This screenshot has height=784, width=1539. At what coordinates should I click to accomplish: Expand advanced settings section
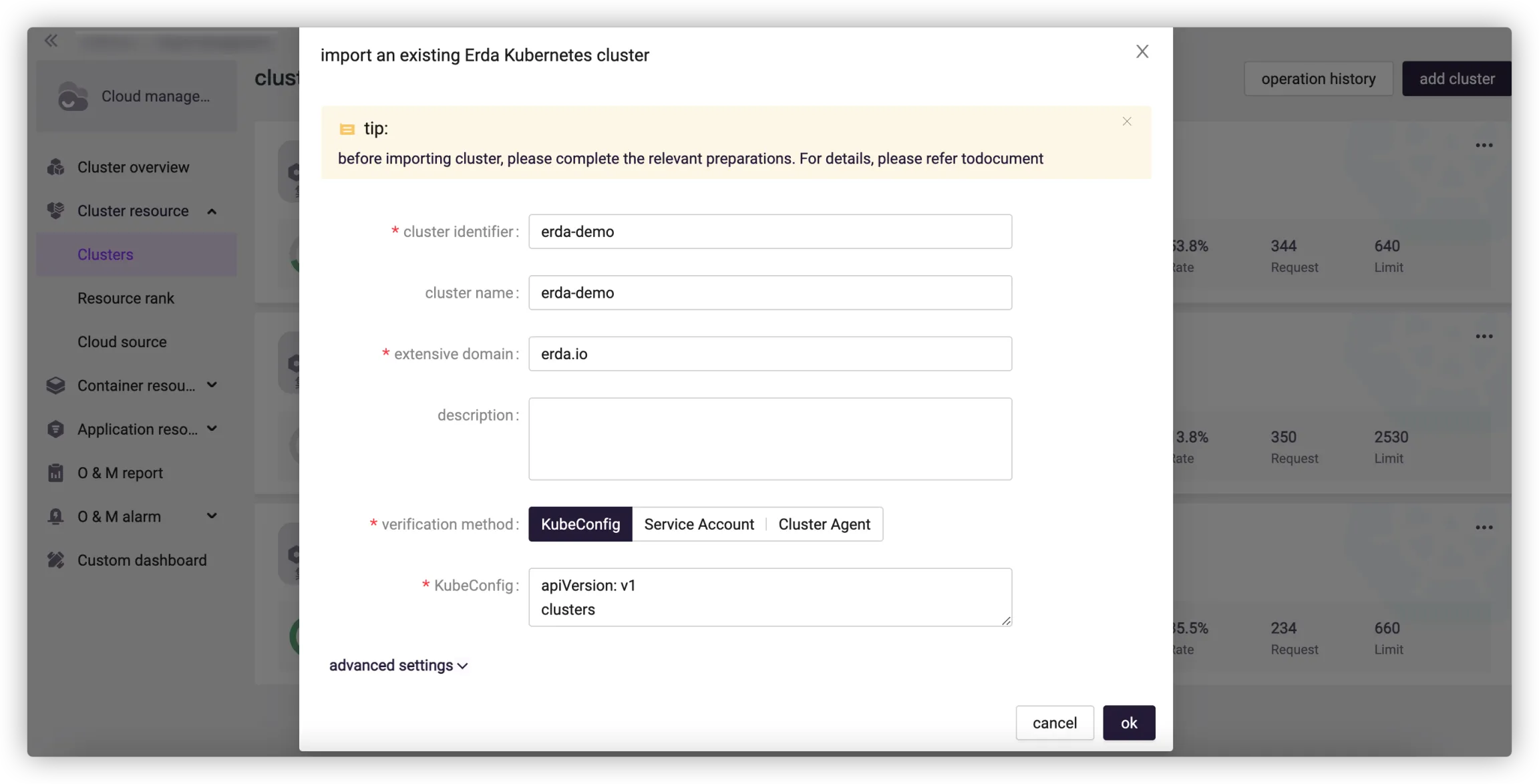pos(398,666)
